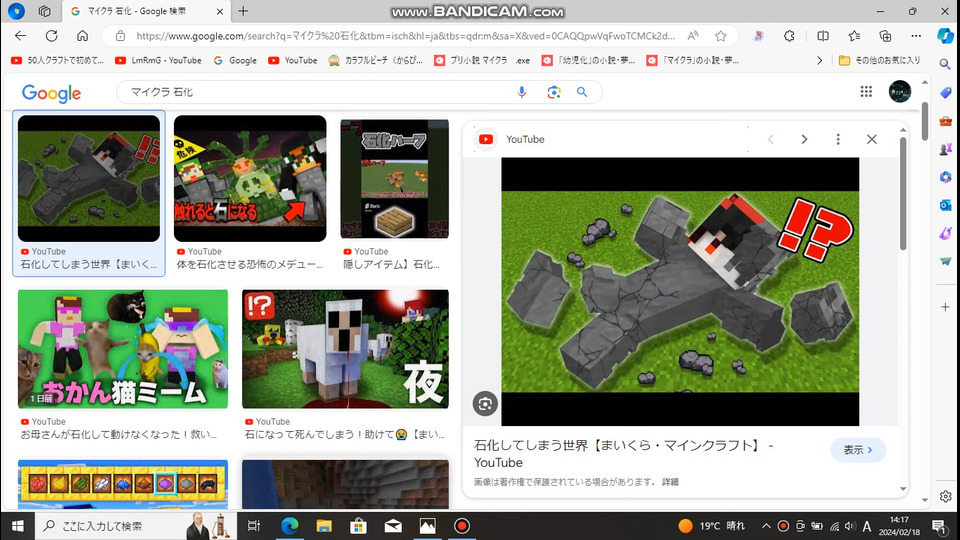Screen dimensions: 960x540
Task: Click the address bar URL
Action: 405,36
